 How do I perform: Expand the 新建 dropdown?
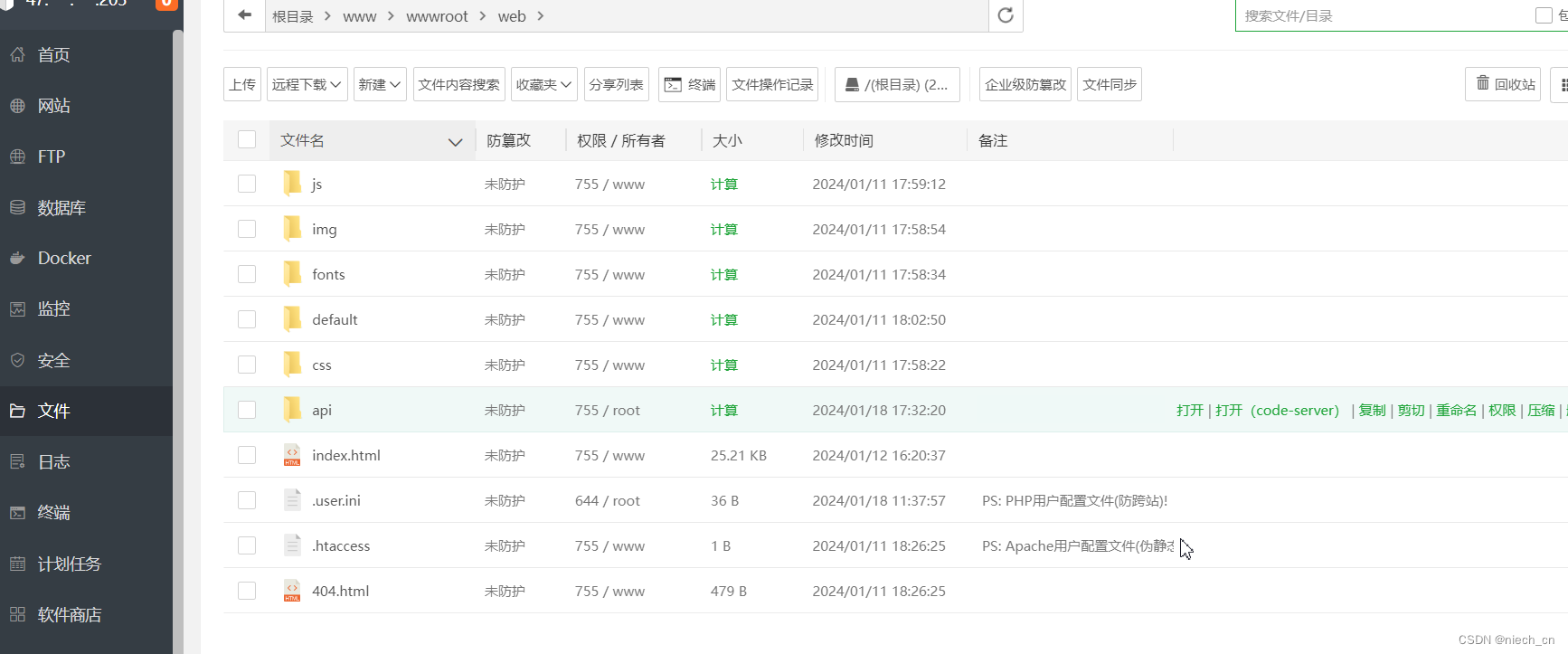pyautogui.click(x=380, y=84)
